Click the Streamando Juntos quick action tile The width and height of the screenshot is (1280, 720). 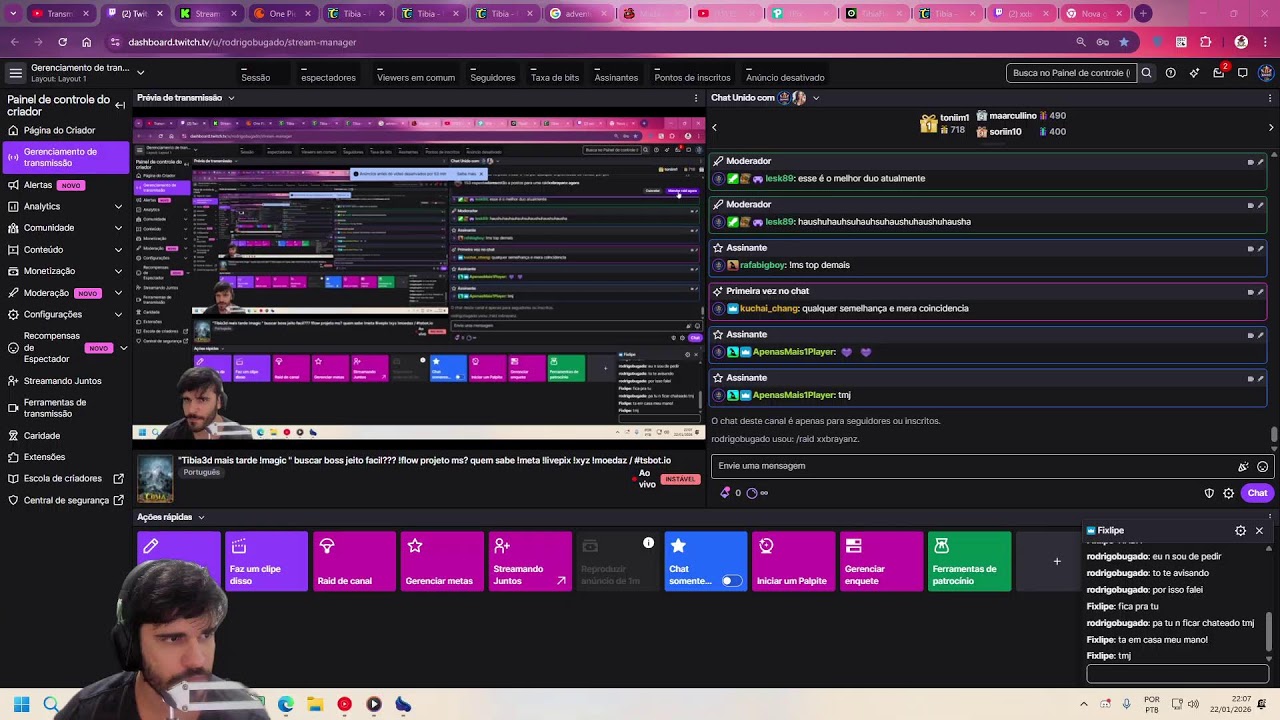click(531, 561)
